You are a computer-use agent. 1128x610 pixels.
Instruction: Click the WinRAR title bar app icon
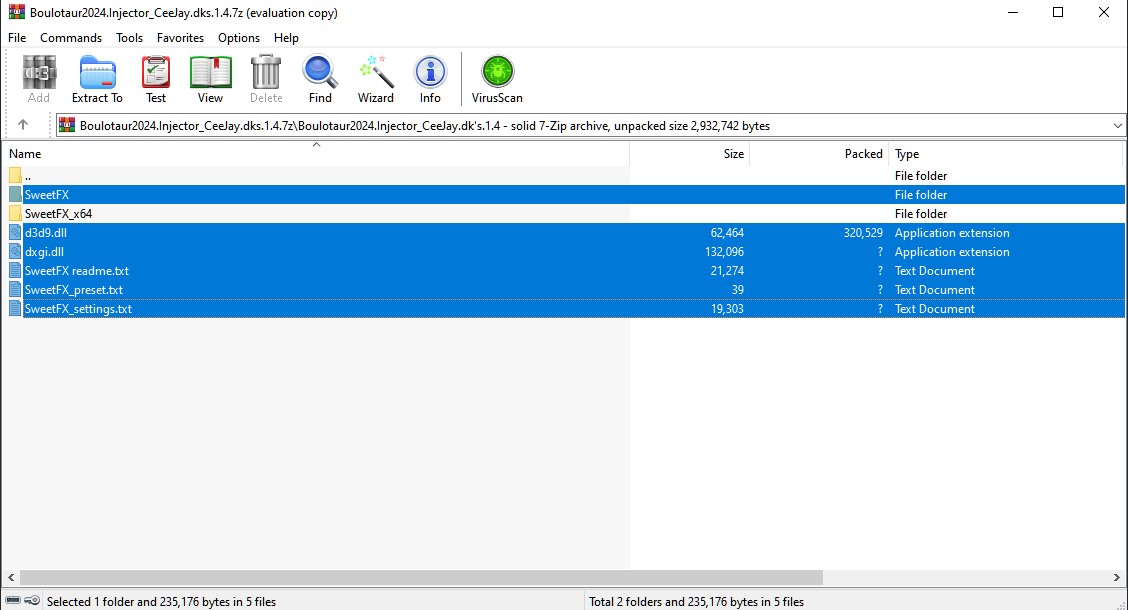point(17,12)
